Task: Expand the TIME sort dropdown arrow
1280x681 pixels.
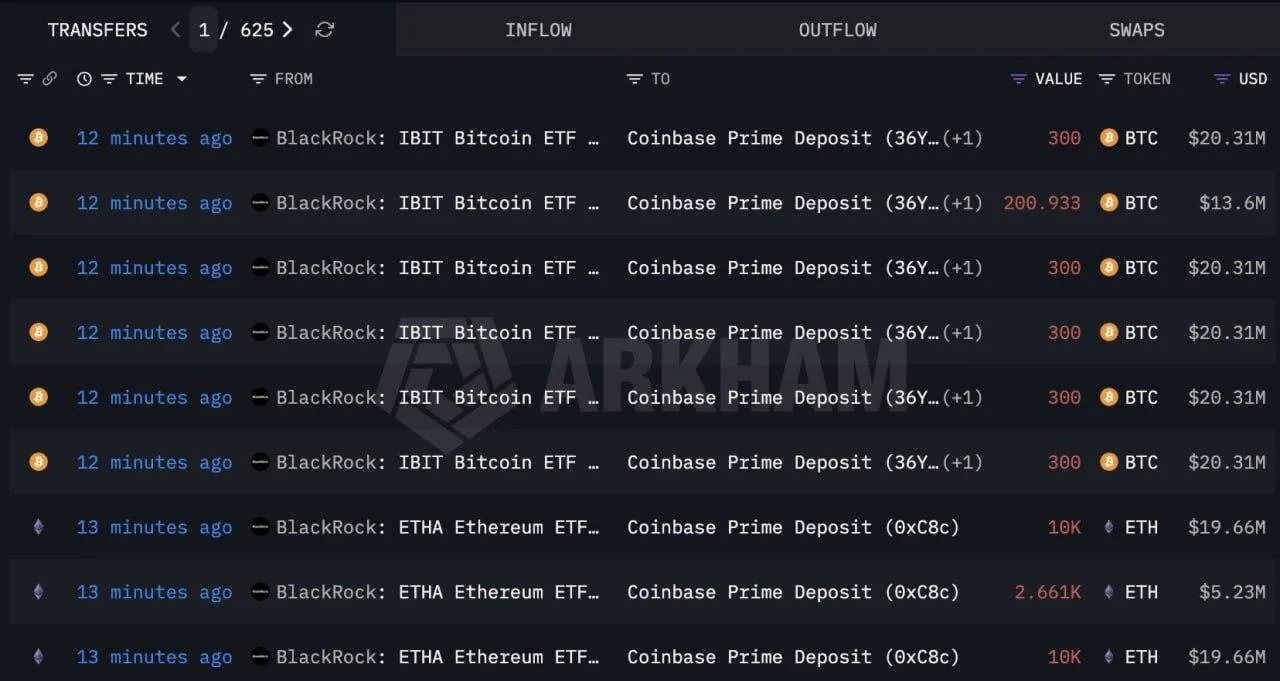Action: coord(181,79)
